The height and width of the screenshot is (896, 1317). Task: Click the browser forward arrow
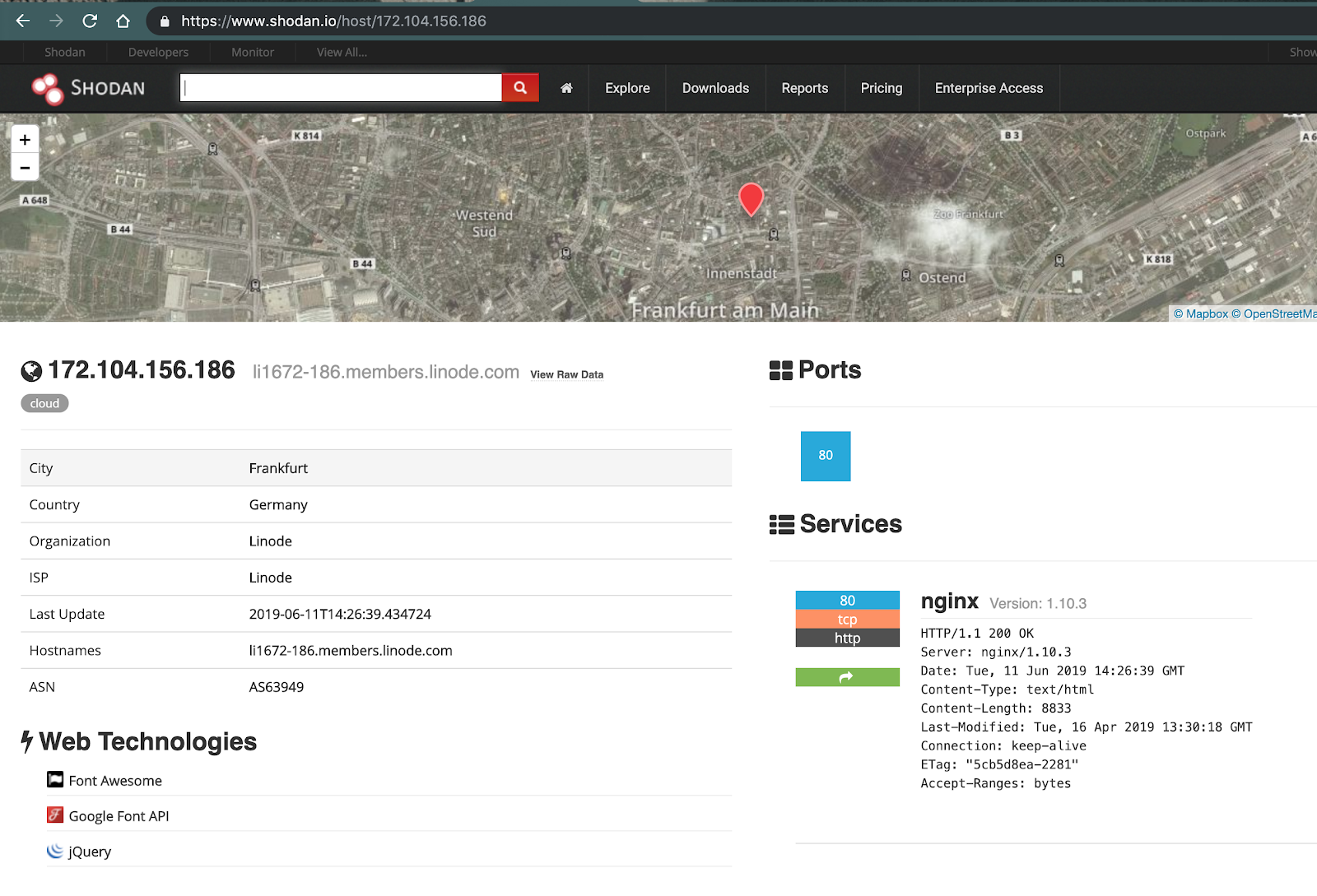56,21
